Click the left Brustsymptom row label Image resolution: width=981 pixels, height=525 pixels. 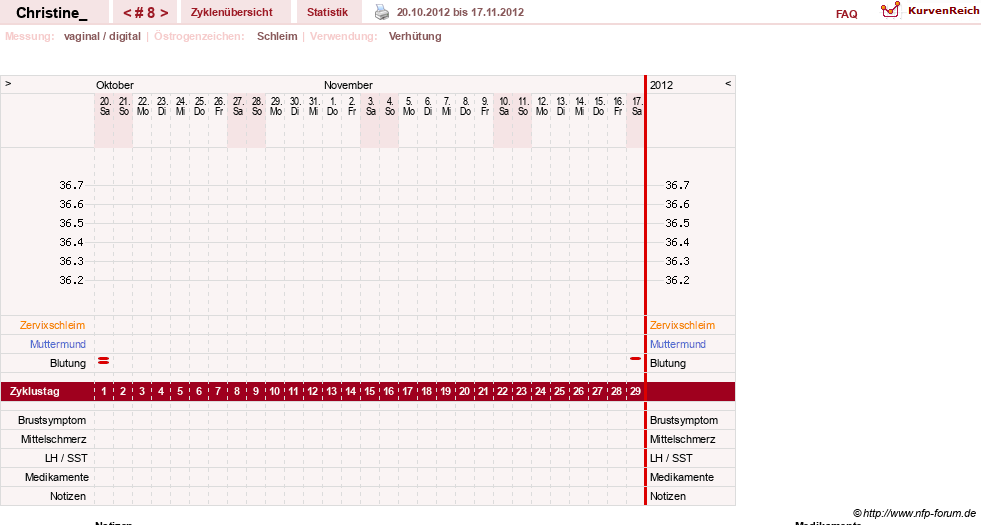pos(52,421)
